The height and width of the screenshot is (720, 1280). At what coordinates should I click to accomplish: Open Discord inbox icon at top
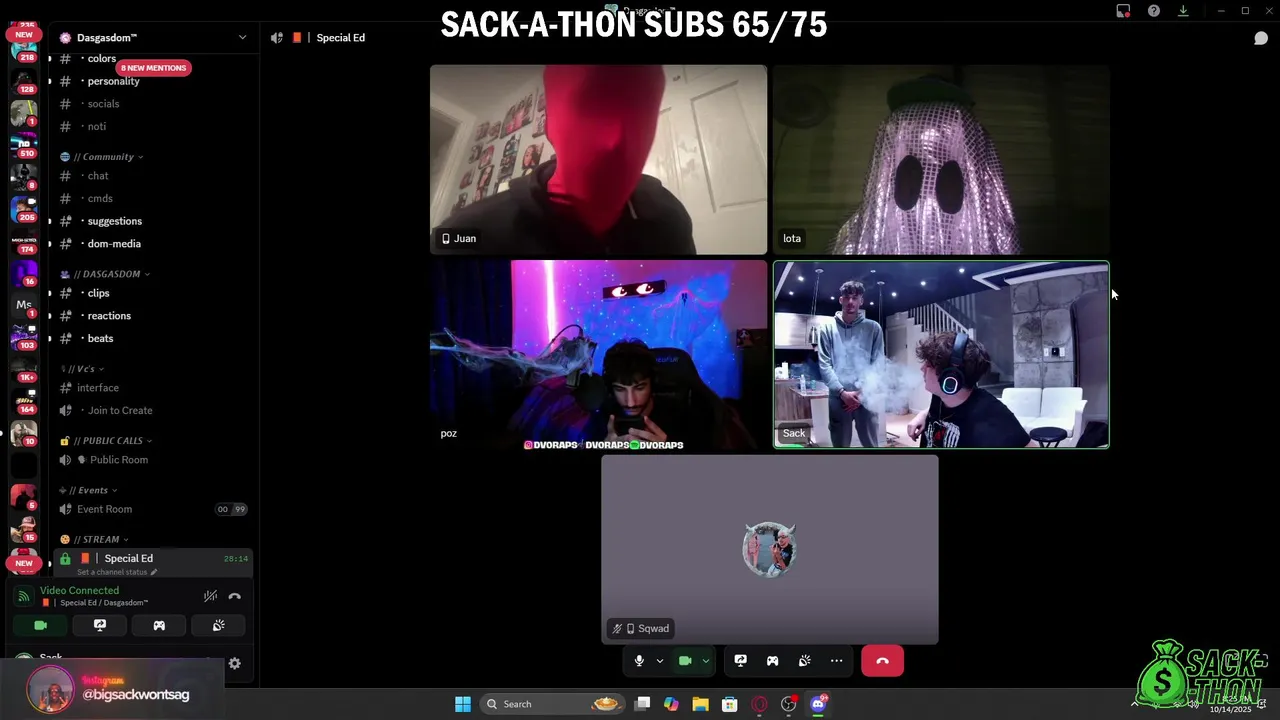[1123, 11]
